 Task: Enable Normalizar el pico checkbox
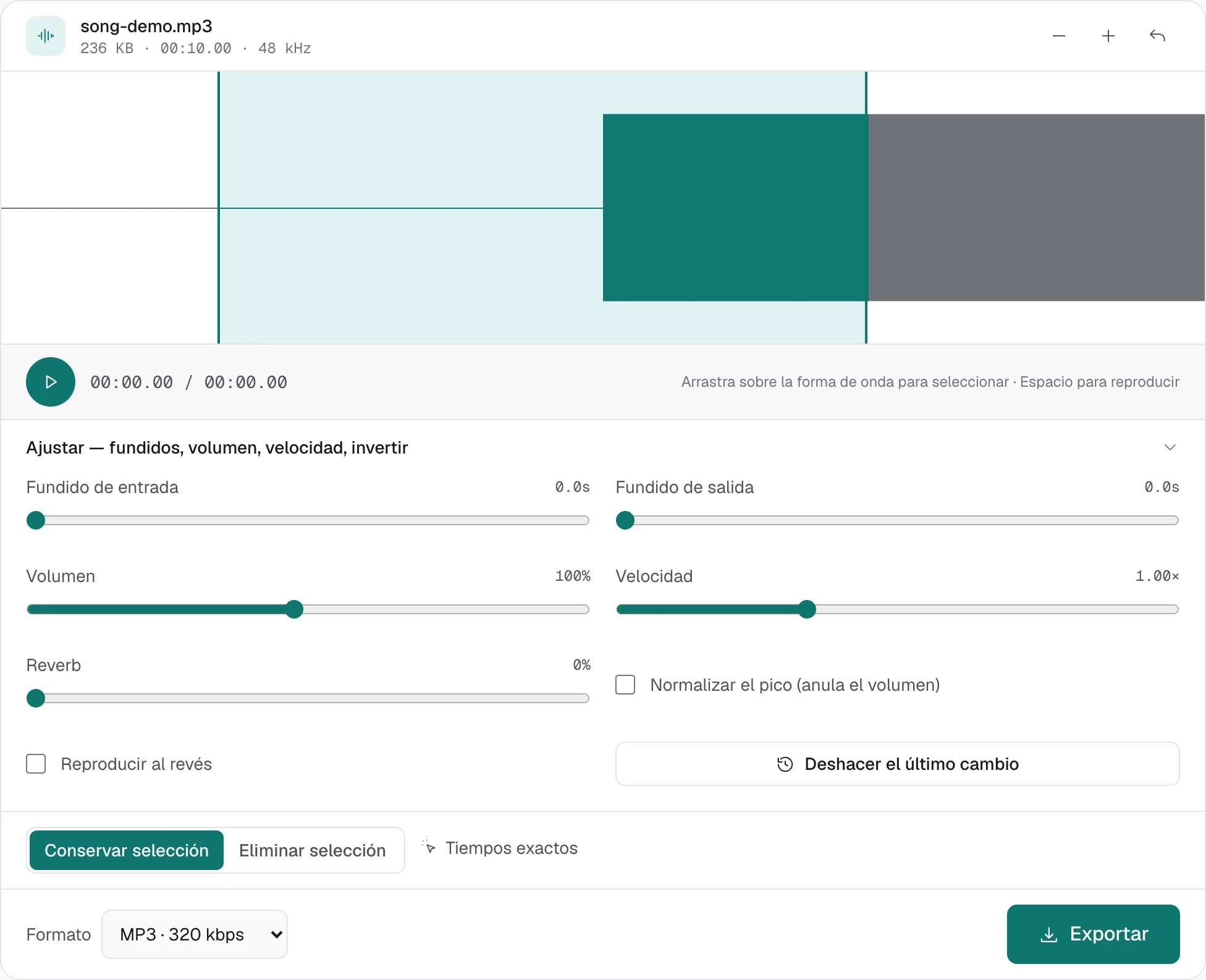click(x=625, y=685)
